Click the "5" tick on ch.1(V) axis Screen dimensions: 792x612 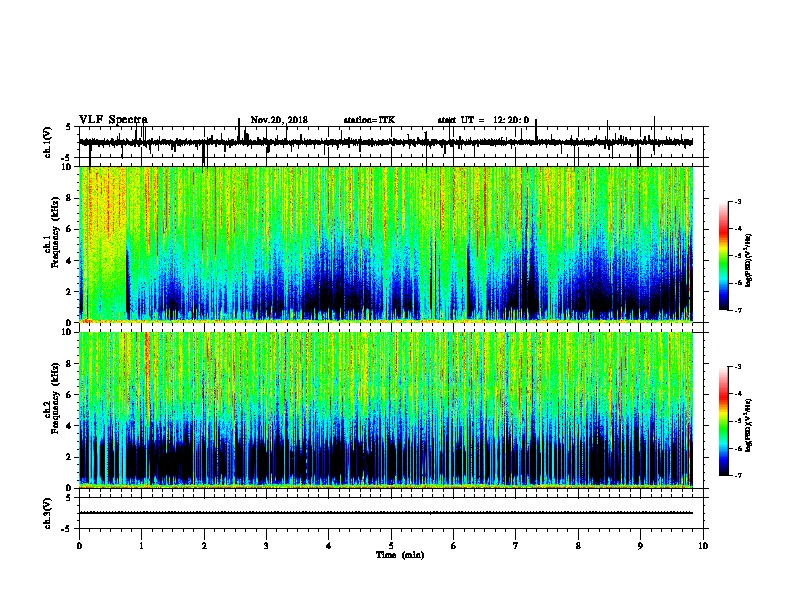coord(68,127)
